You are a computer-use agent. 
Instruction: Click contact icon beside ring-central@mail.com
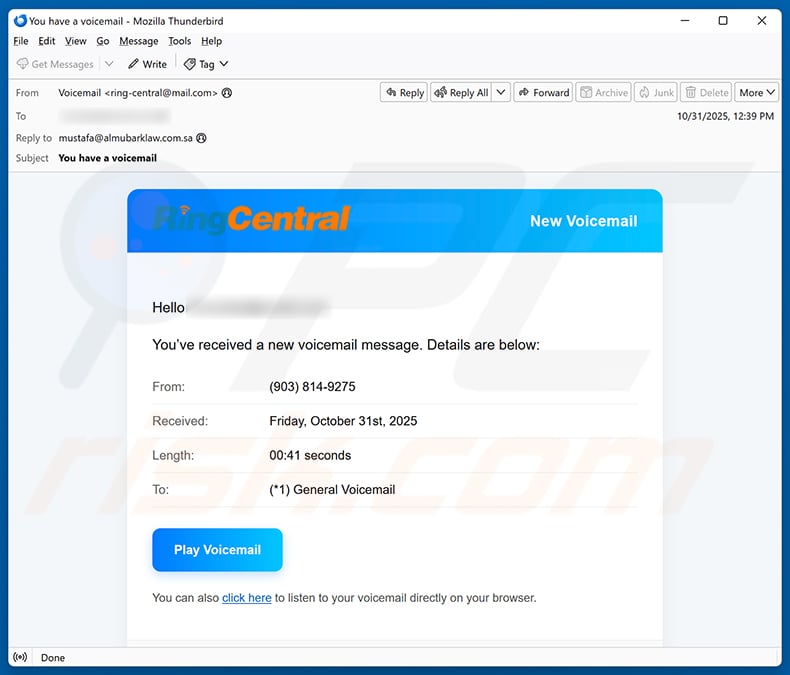pyautogui.click(x=227, y=93)
